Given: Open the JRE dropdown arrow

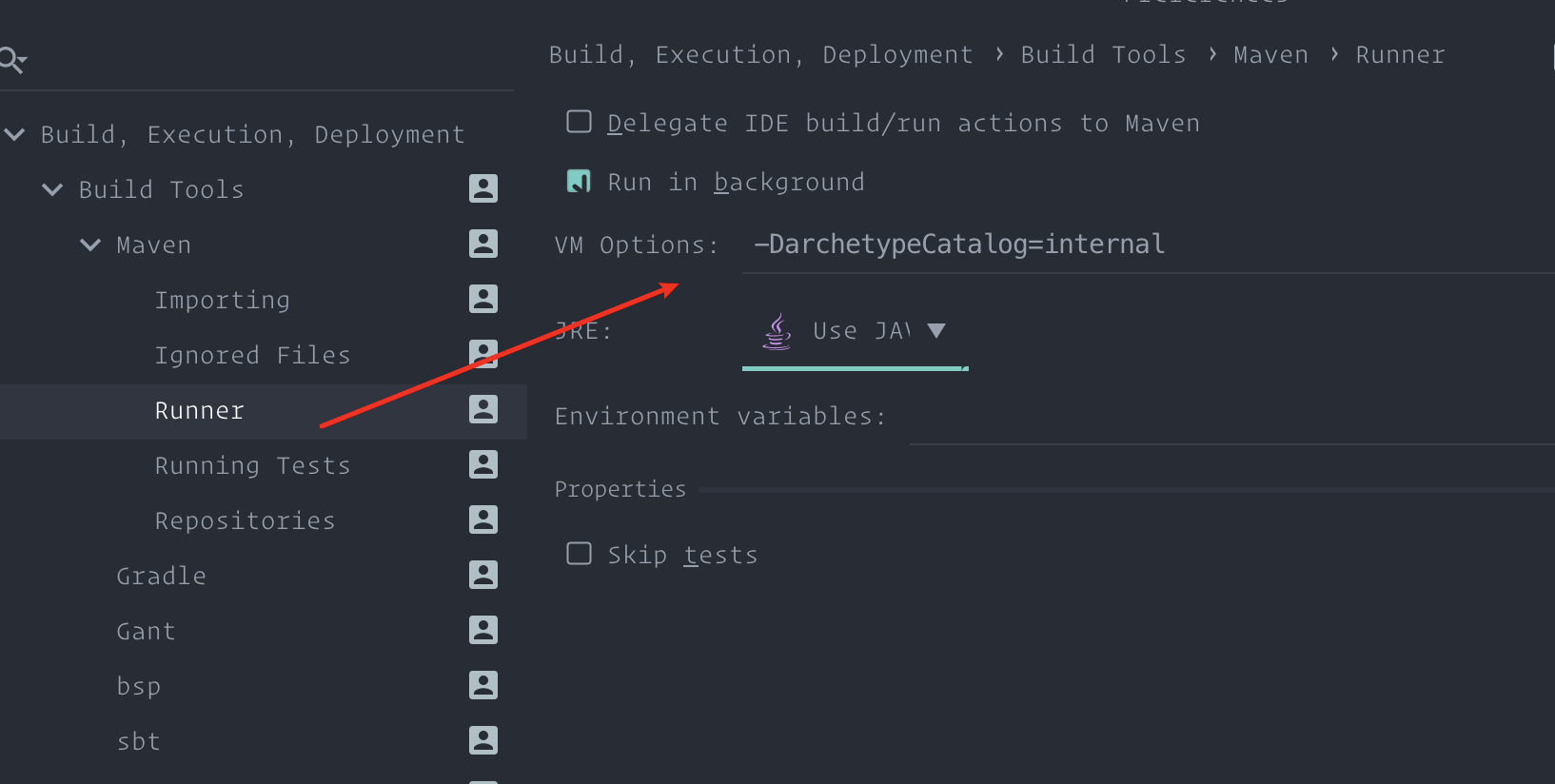Looking at the screenshot, I should coord(936,331).
